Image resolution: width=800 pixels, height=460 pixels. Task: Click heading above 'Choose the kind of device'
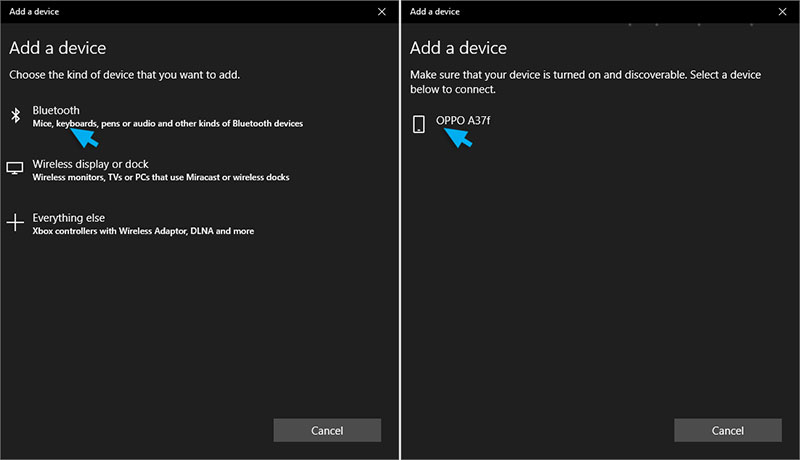click(57, 48)
